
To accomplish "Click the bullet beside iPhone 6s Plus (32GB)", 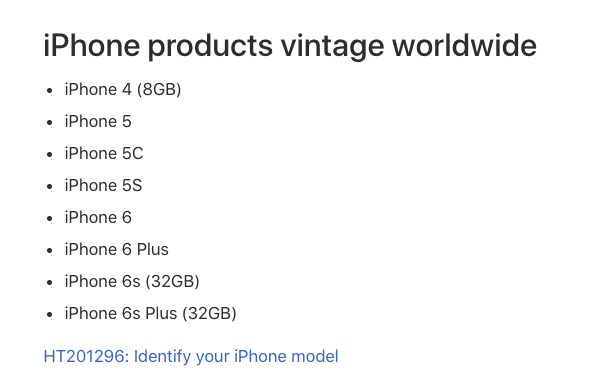I will click(x=49, y=315).
